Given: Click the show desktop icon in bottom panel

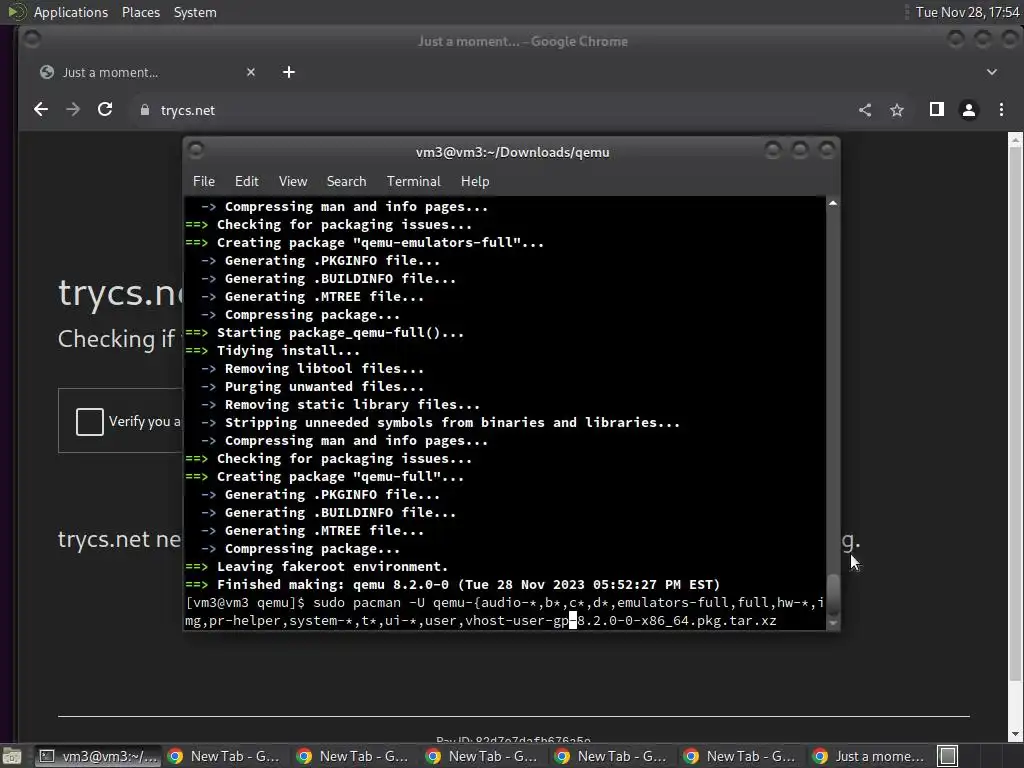Looking at the screenshot, I should (x=12, y=756).
